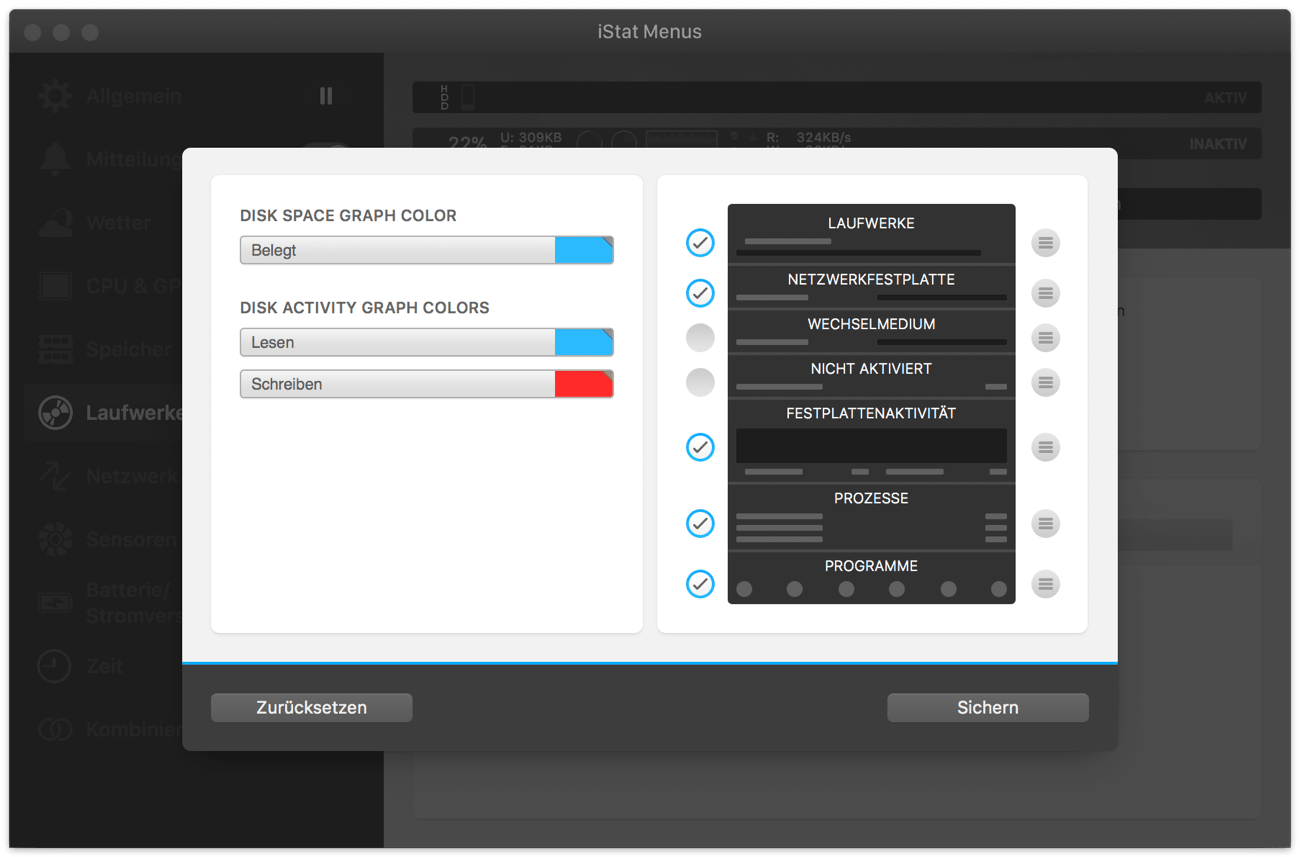Screen dimensions: 1300x857
Task: Select the Wechselmedium preview section
Action: click(871, 331)
